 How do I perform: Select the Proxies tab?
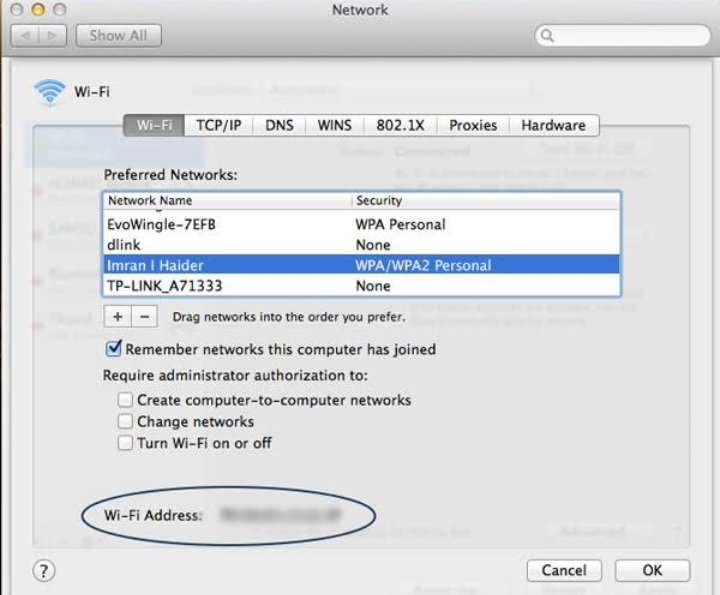473,125
